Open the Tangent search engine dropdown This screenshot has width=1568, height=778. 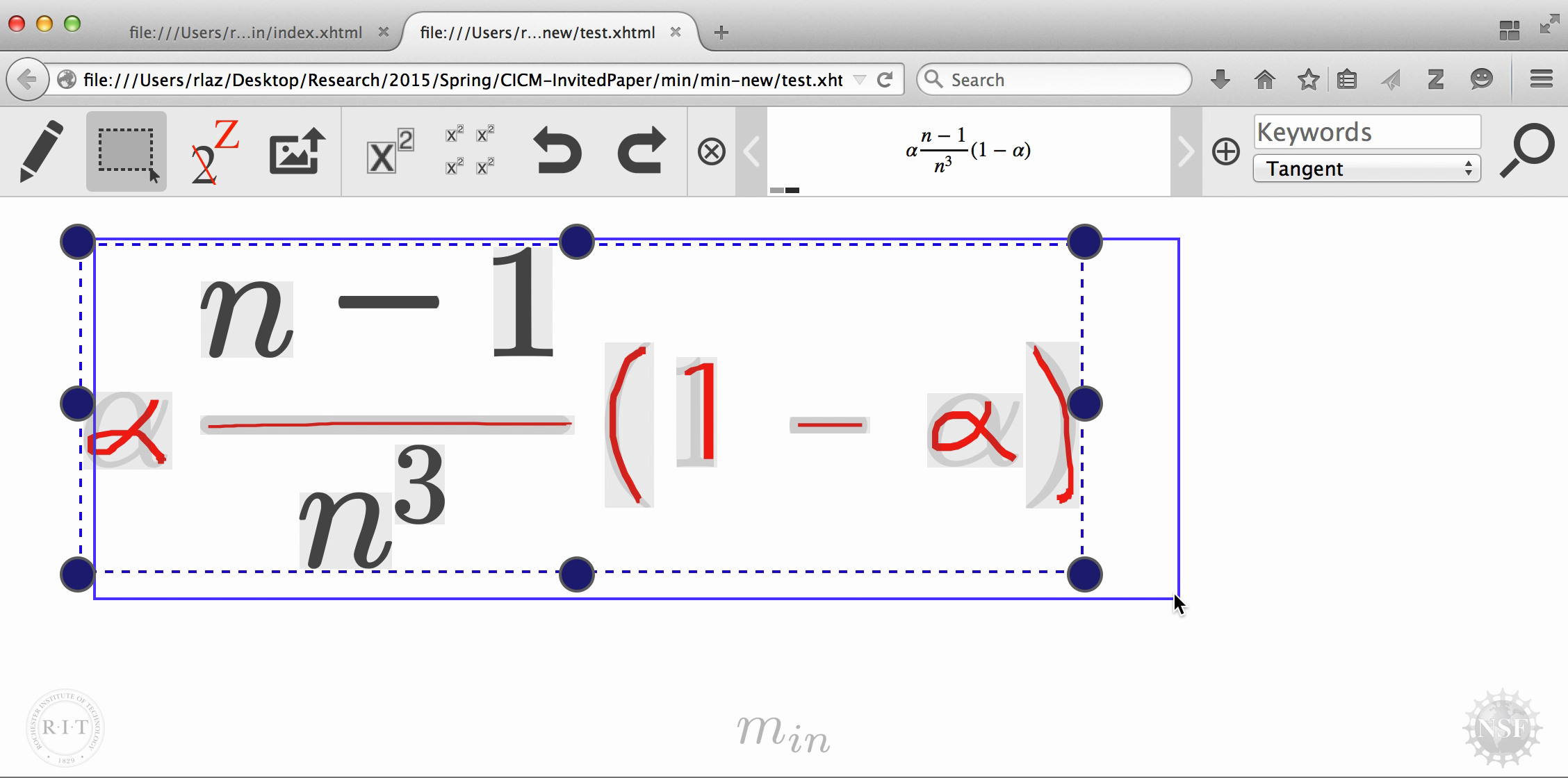click(1366, 169)
